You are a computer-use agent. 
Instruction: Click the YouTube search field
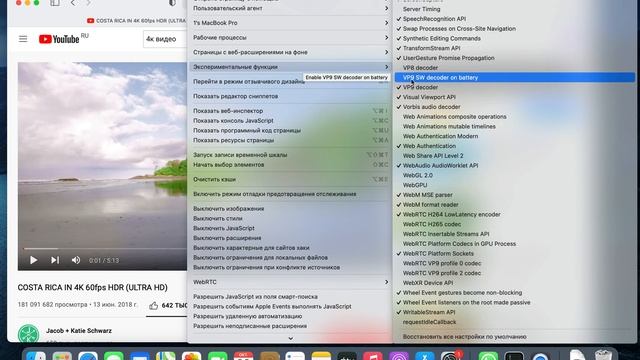coord(165,39)
